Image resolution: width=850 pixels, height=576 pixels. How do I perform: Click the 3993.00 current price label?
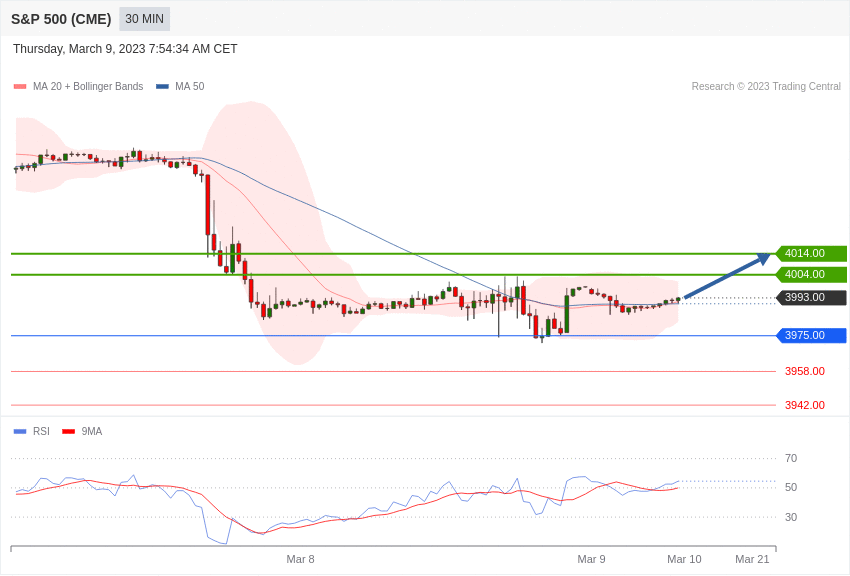[812, 297]
